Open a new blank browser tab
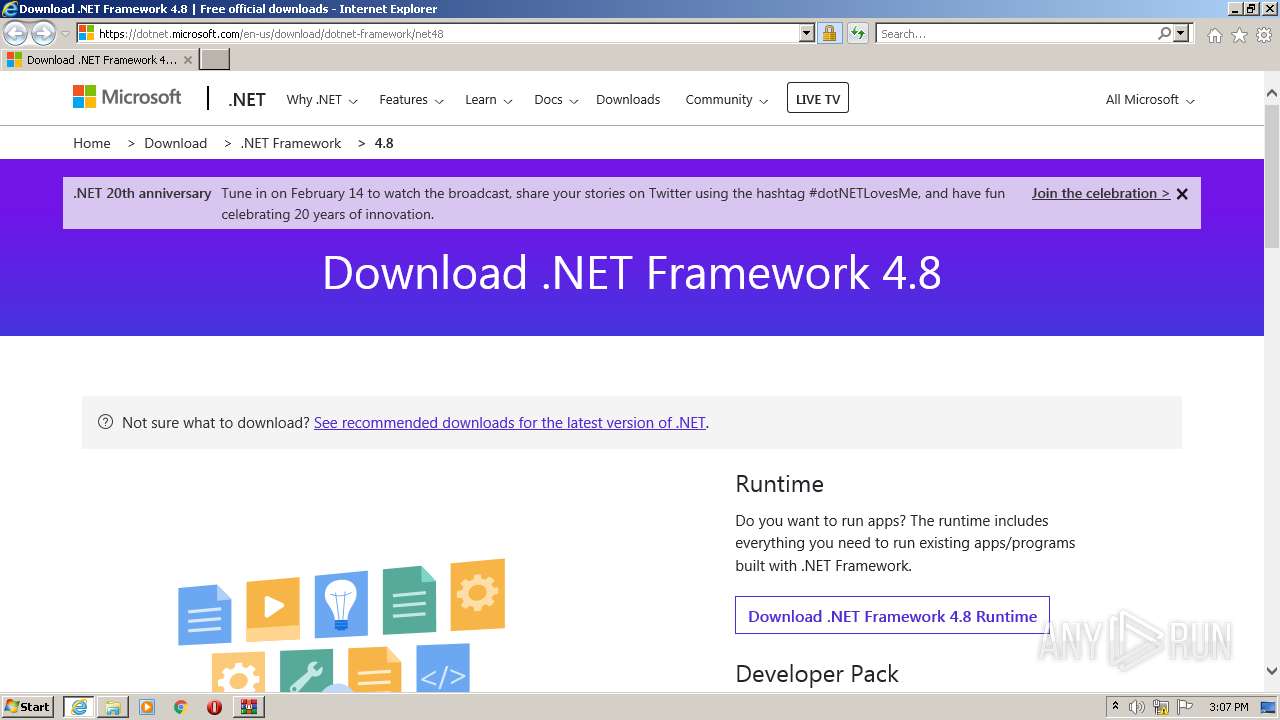 215,60
